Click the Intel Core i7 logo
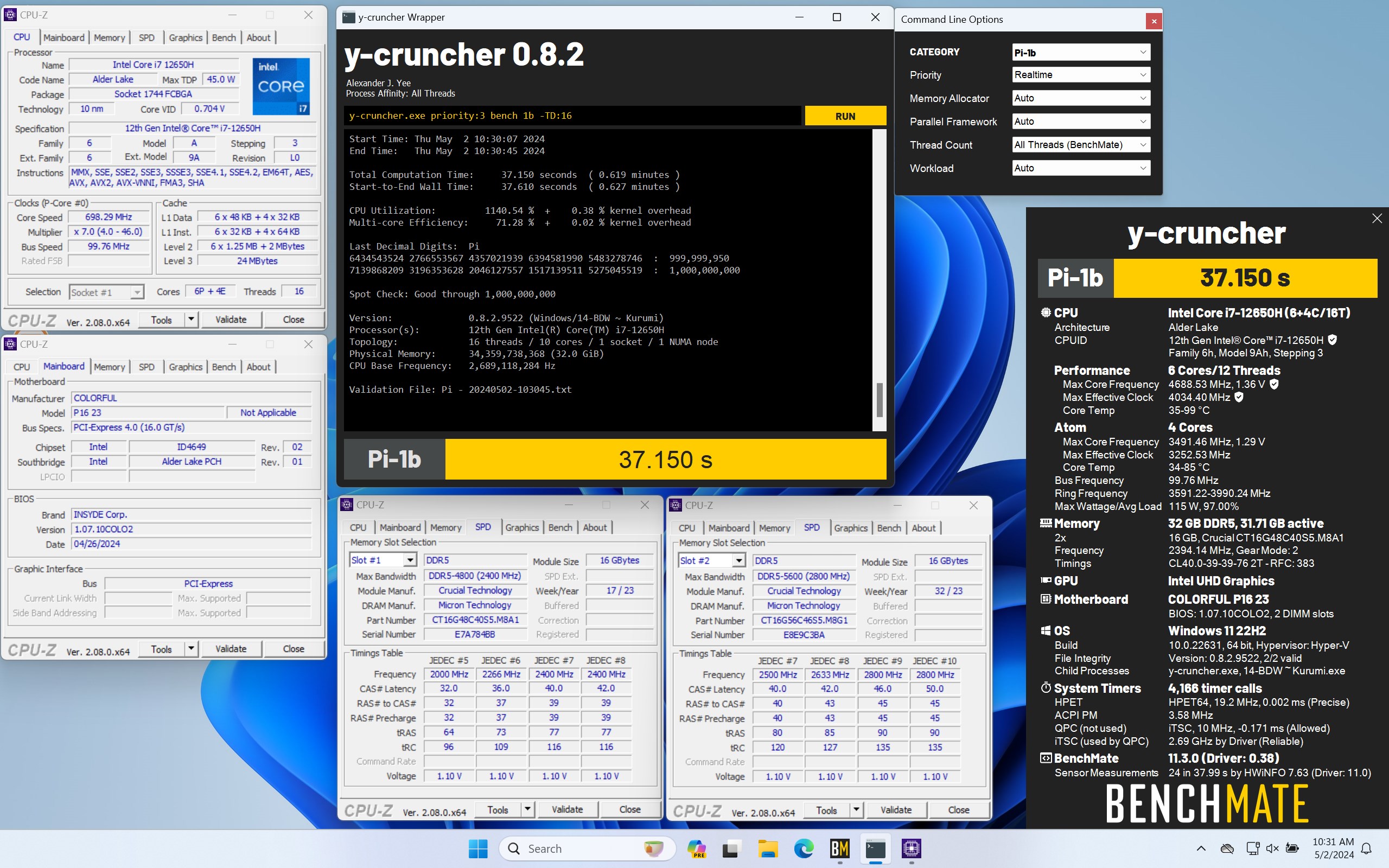This screenshot has width=1389, height=868. pyautogui.click(x=281, y=86)
